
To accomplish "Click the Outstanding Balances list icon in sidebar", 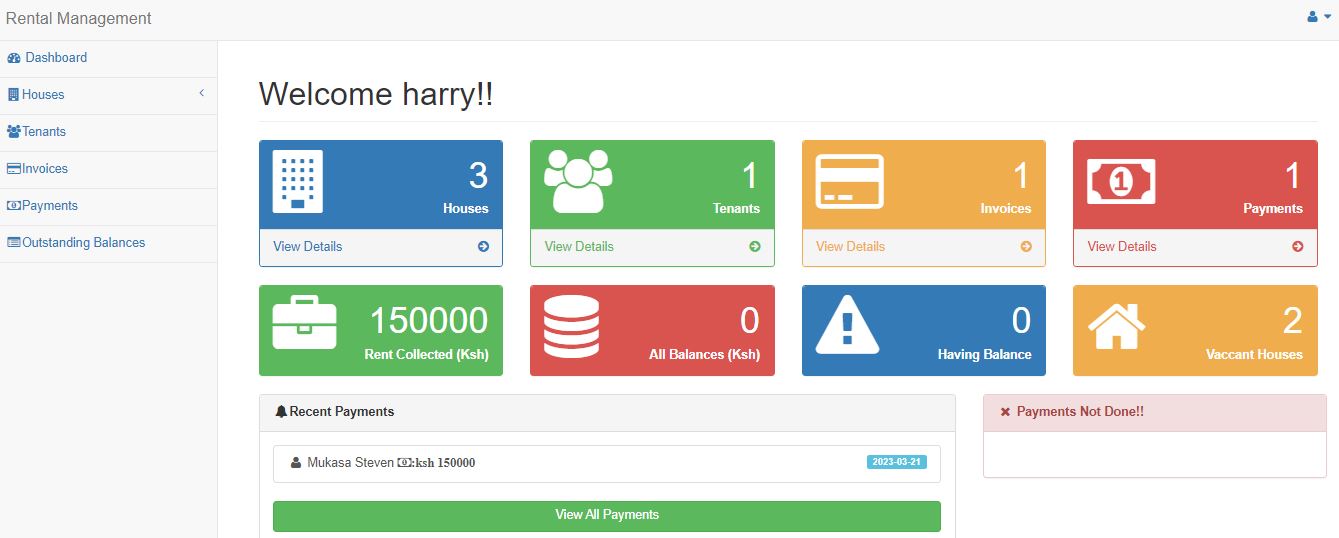I will (14, 243).
